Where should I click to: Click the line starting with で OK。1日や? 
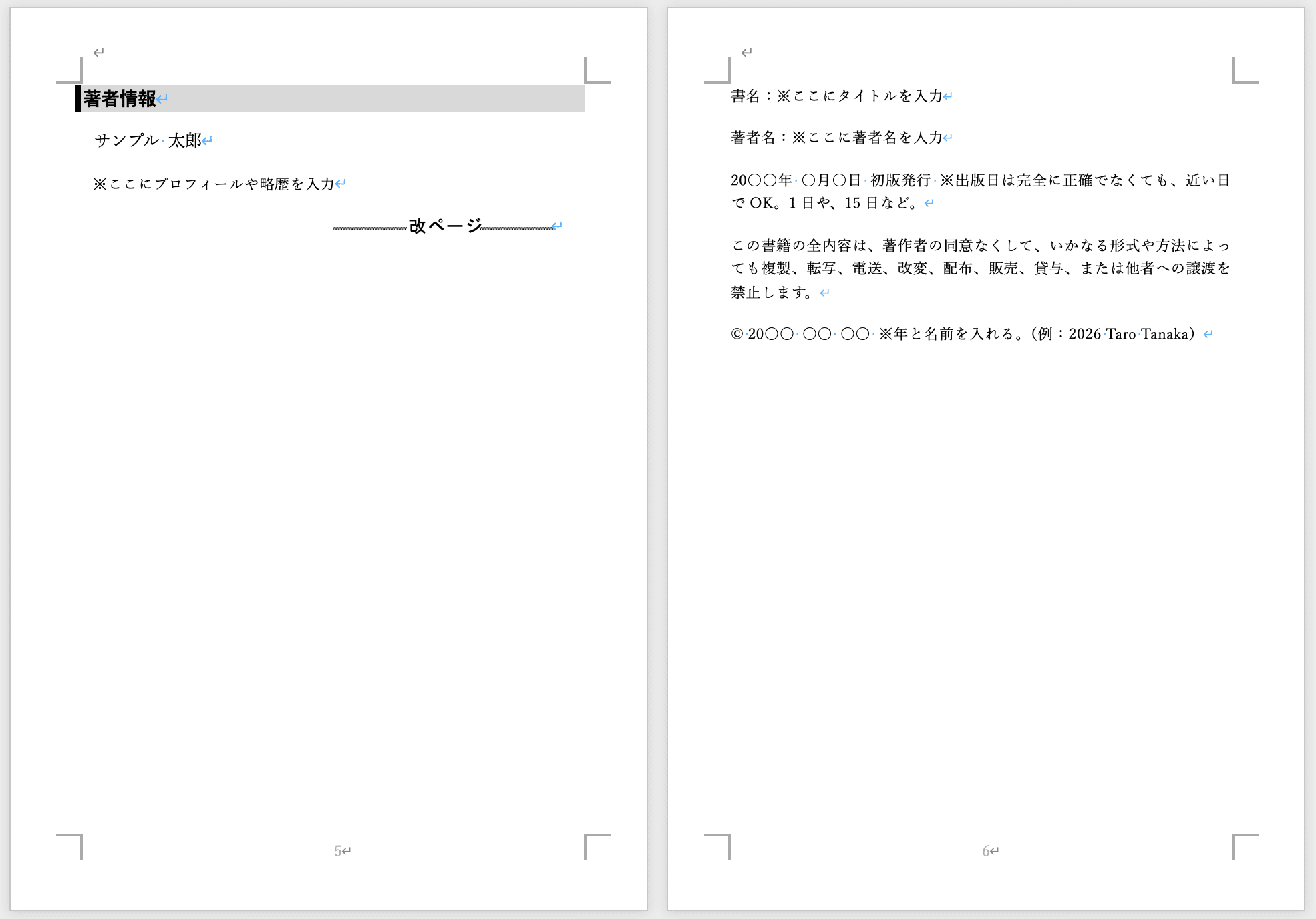824,203
